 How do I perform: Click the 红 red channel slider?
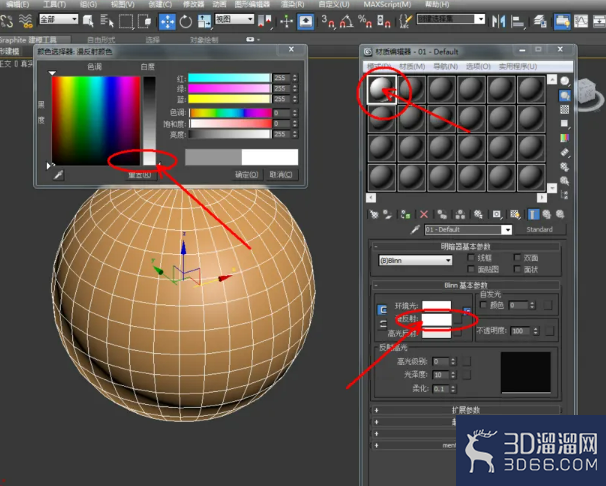point(230,78)
